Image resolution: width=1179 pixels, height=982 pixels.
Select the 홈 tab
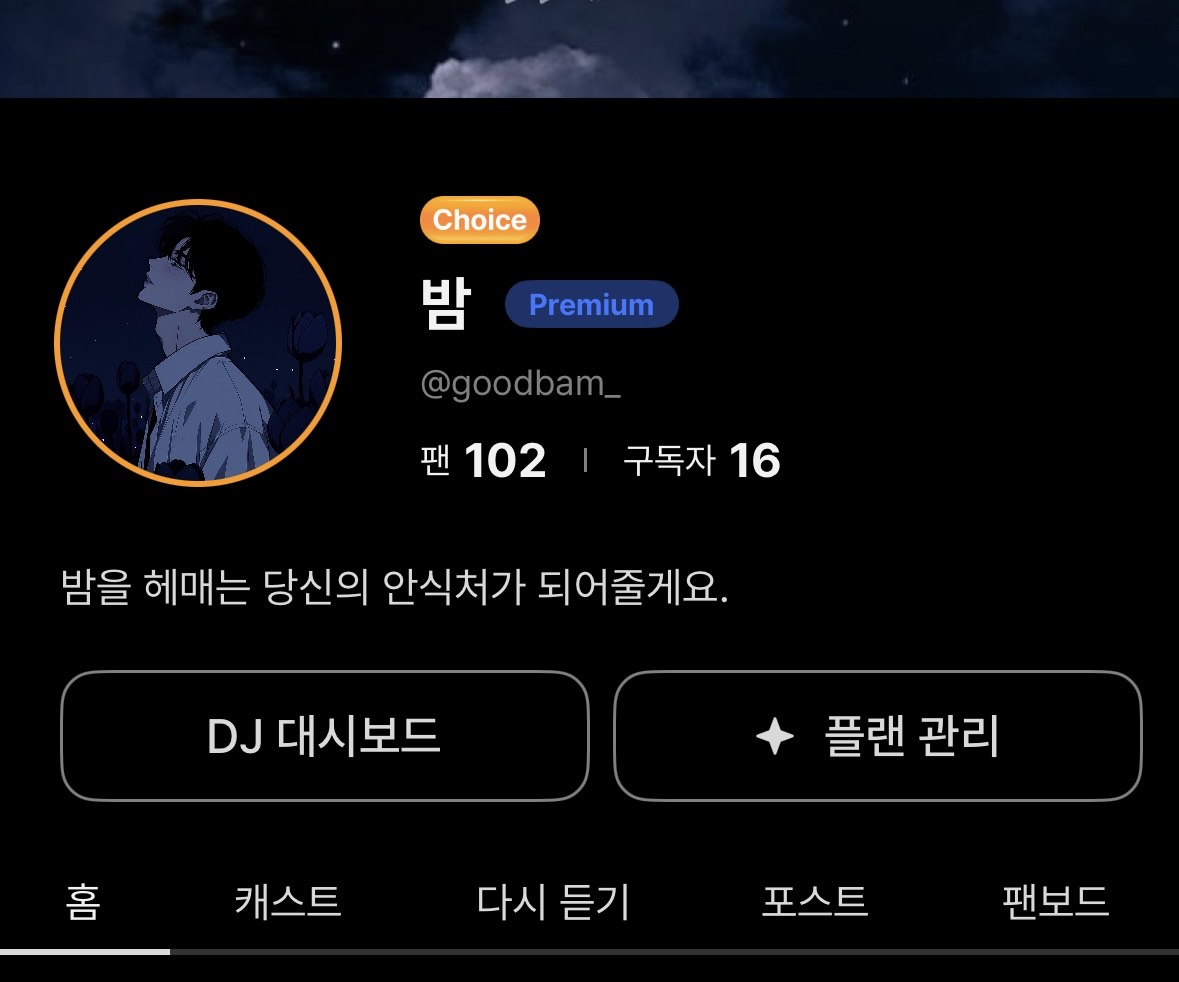83,902
